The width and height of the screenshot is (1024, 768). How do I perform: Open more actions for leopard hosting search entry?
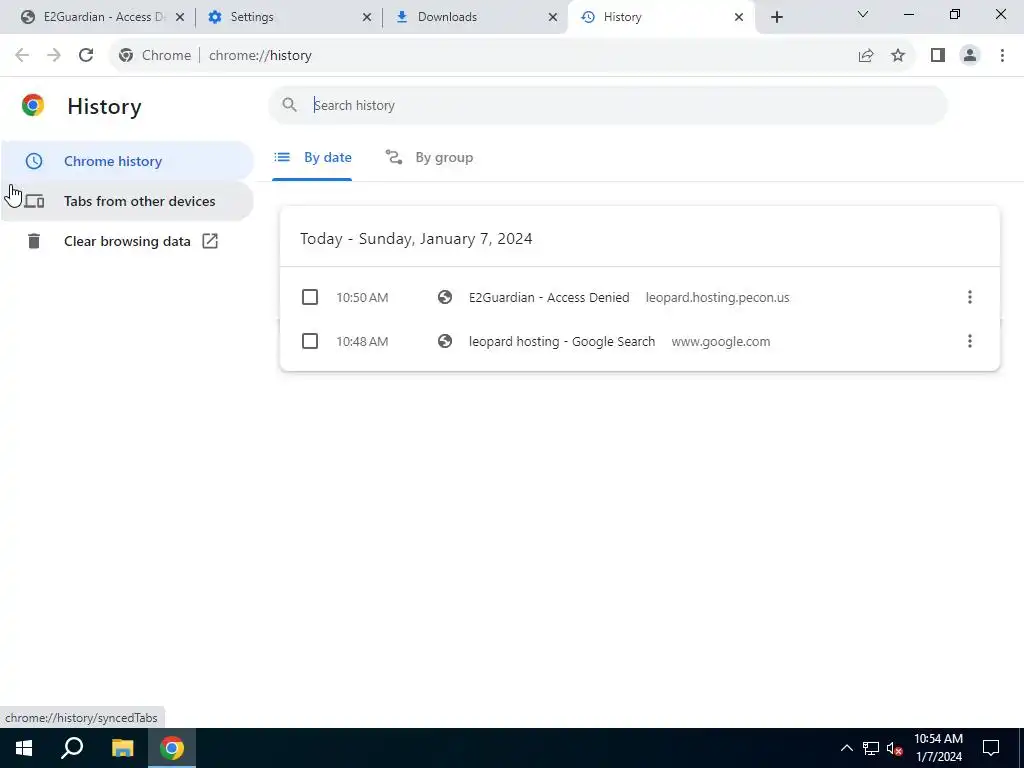970,341
